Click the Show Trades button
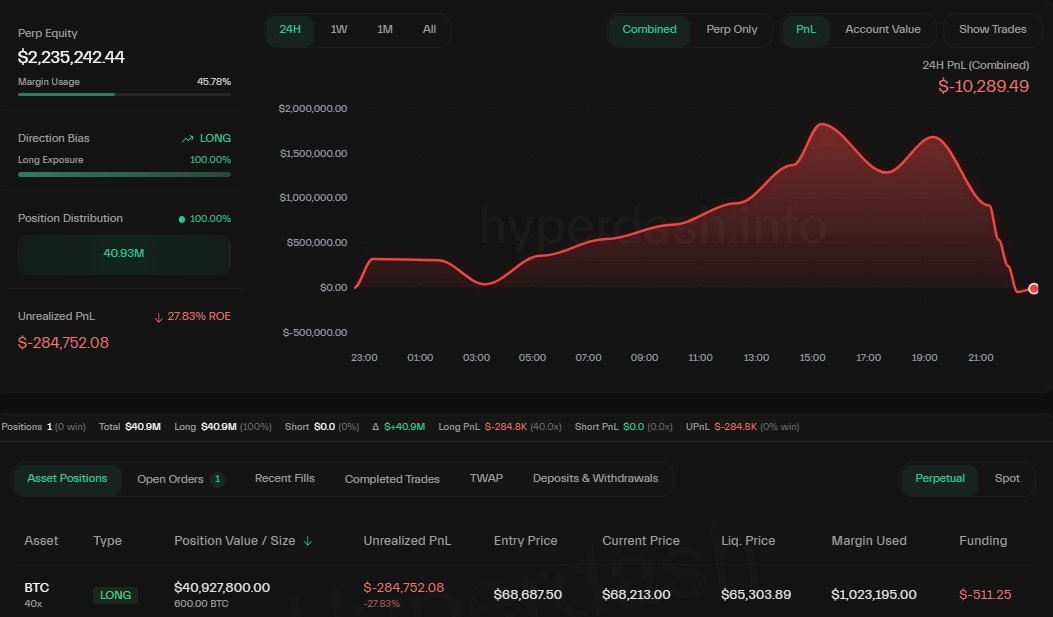Image resolution: width=1053 pixels, height=617 pixels. [992, 29]
